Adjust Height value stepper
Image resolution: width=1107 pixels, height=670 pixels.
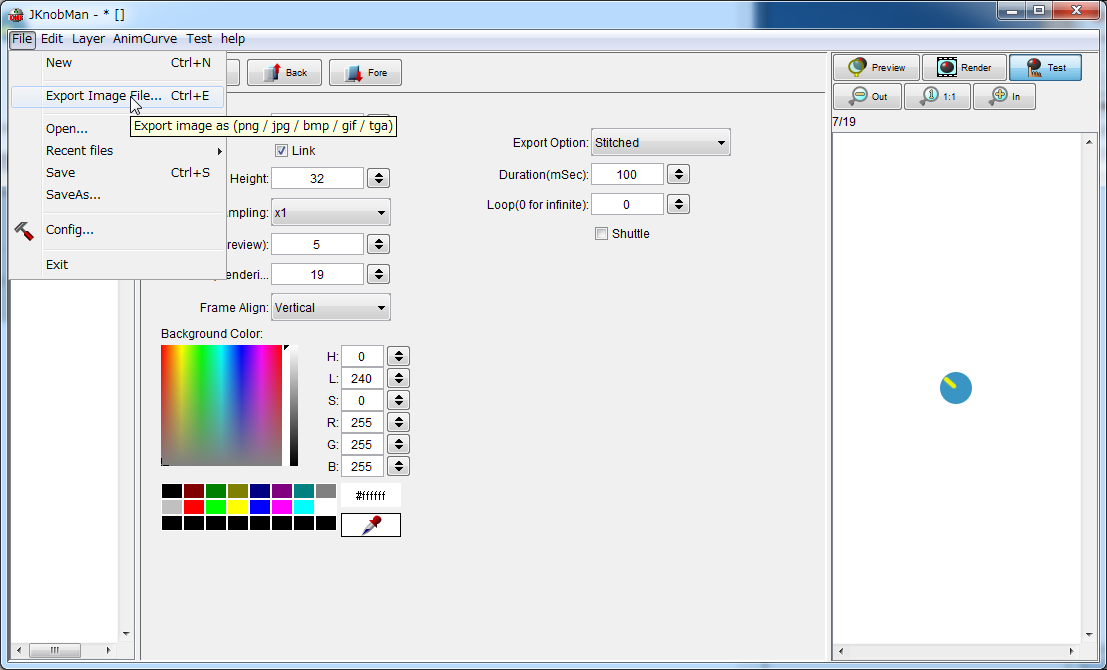point(378,178)
